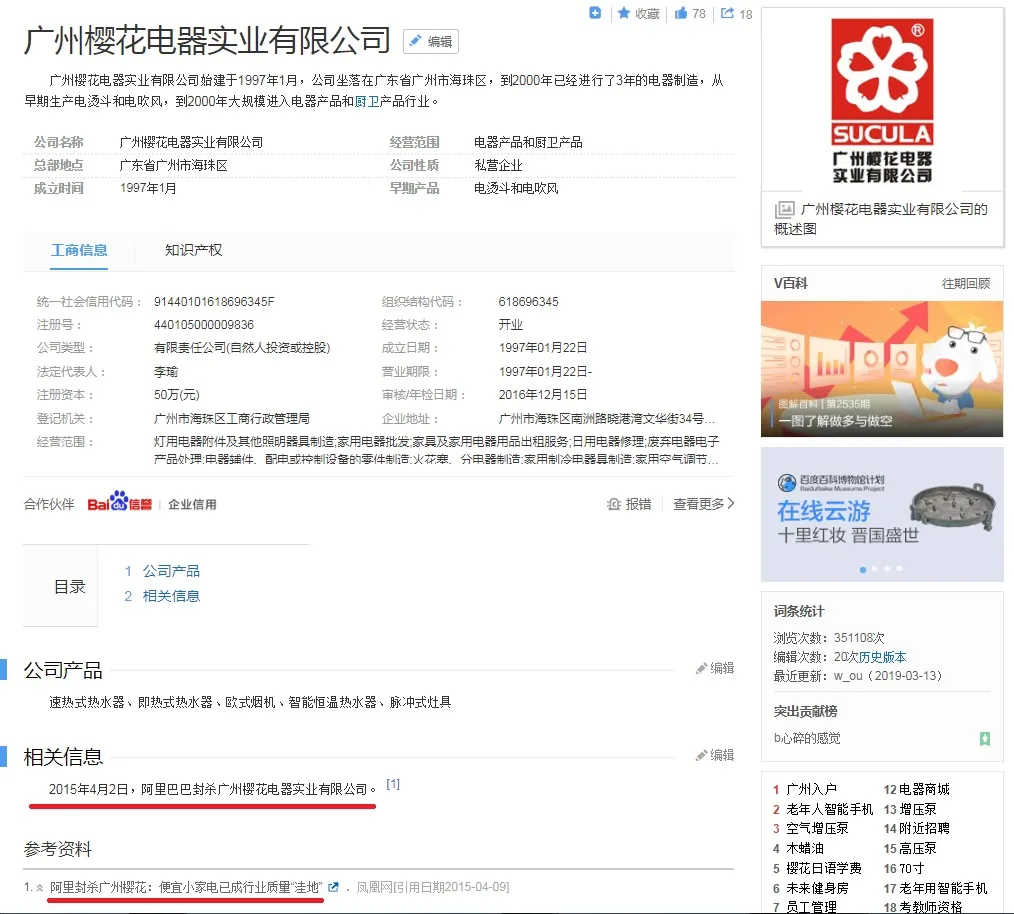The image size is (1014, 914).
Task: Open the hot search 电器商城
Action: click(924, 789)
